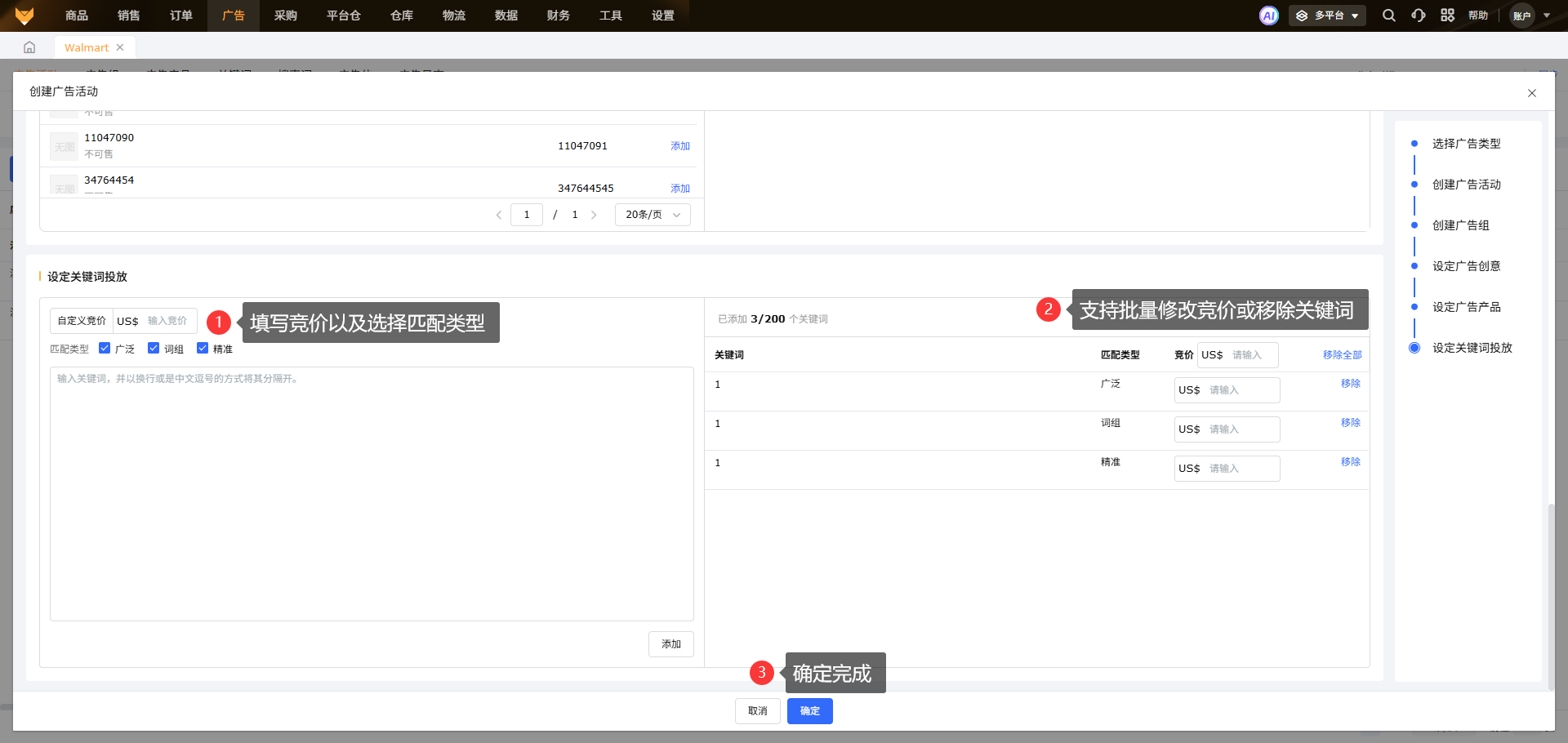Viewport: 1568px width, 743px height.
Task: Jump to the 选择广告类型 step
Action: coord(1467,144)
